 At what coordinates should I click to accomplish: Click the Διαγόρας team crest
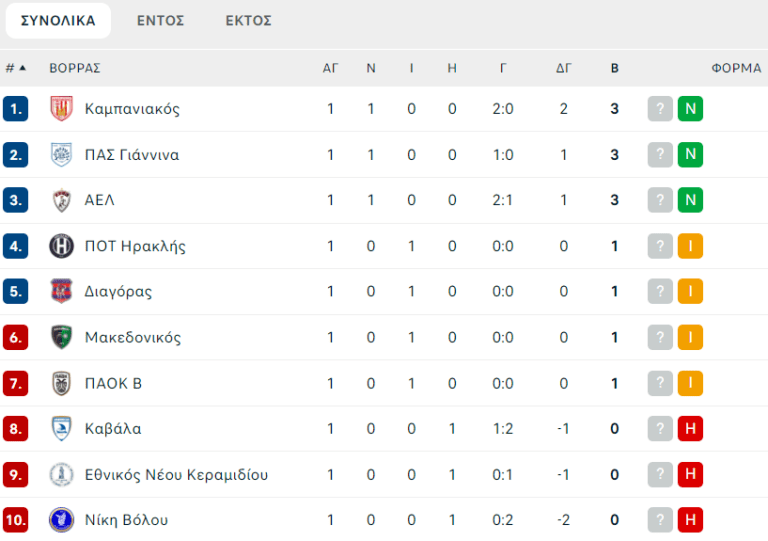(x=61, y=292)
